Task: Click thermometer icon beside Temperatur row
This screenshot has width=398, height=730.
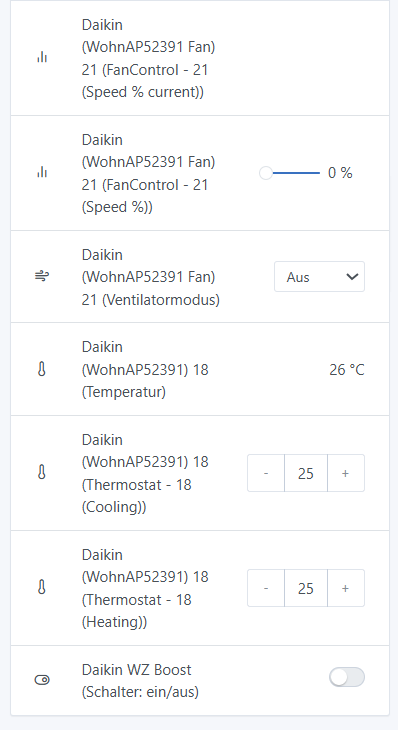Action: tap(42, 370)
